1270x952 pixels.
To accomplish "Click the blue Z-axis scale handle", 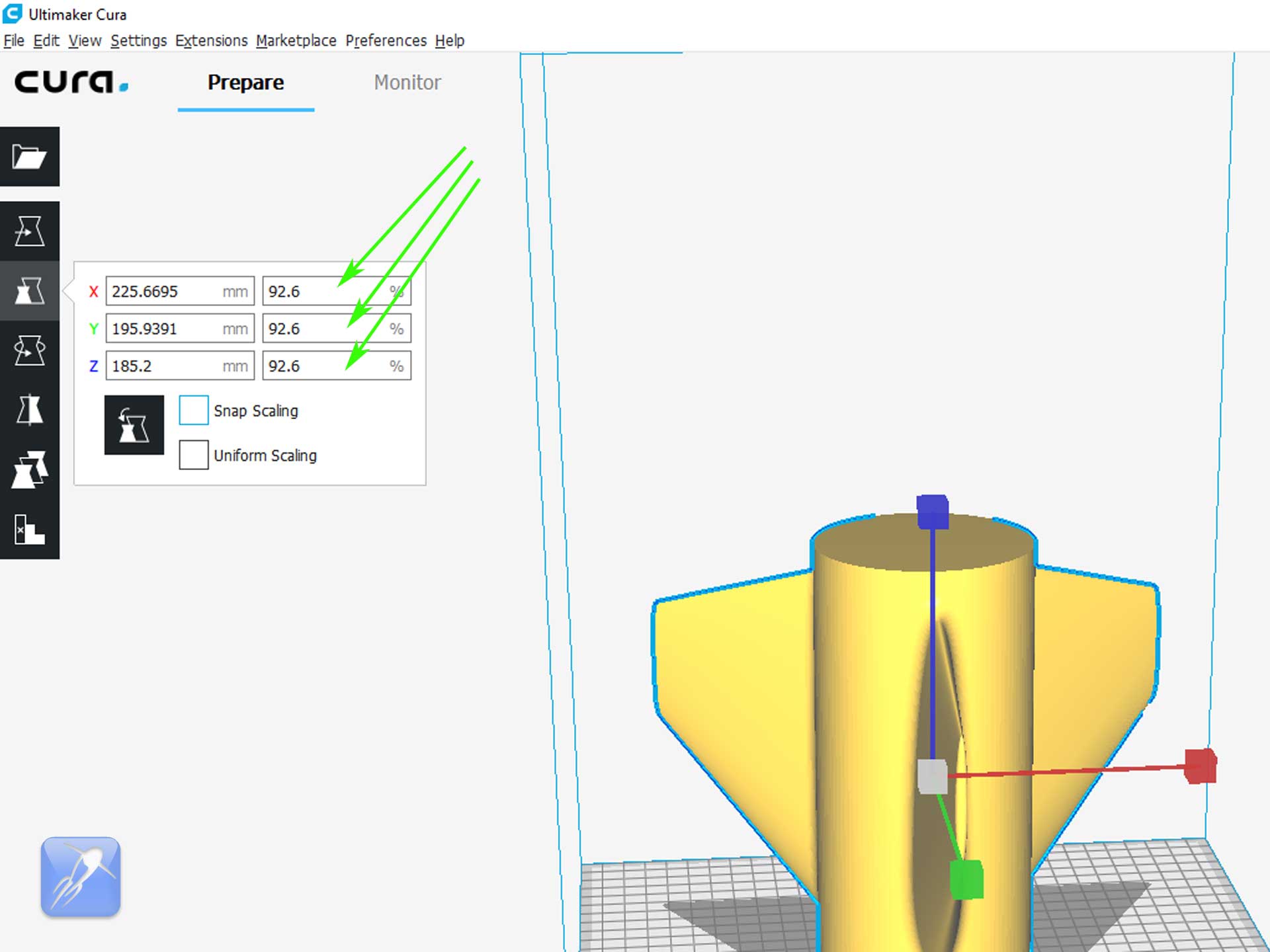I will click(933, 511).
